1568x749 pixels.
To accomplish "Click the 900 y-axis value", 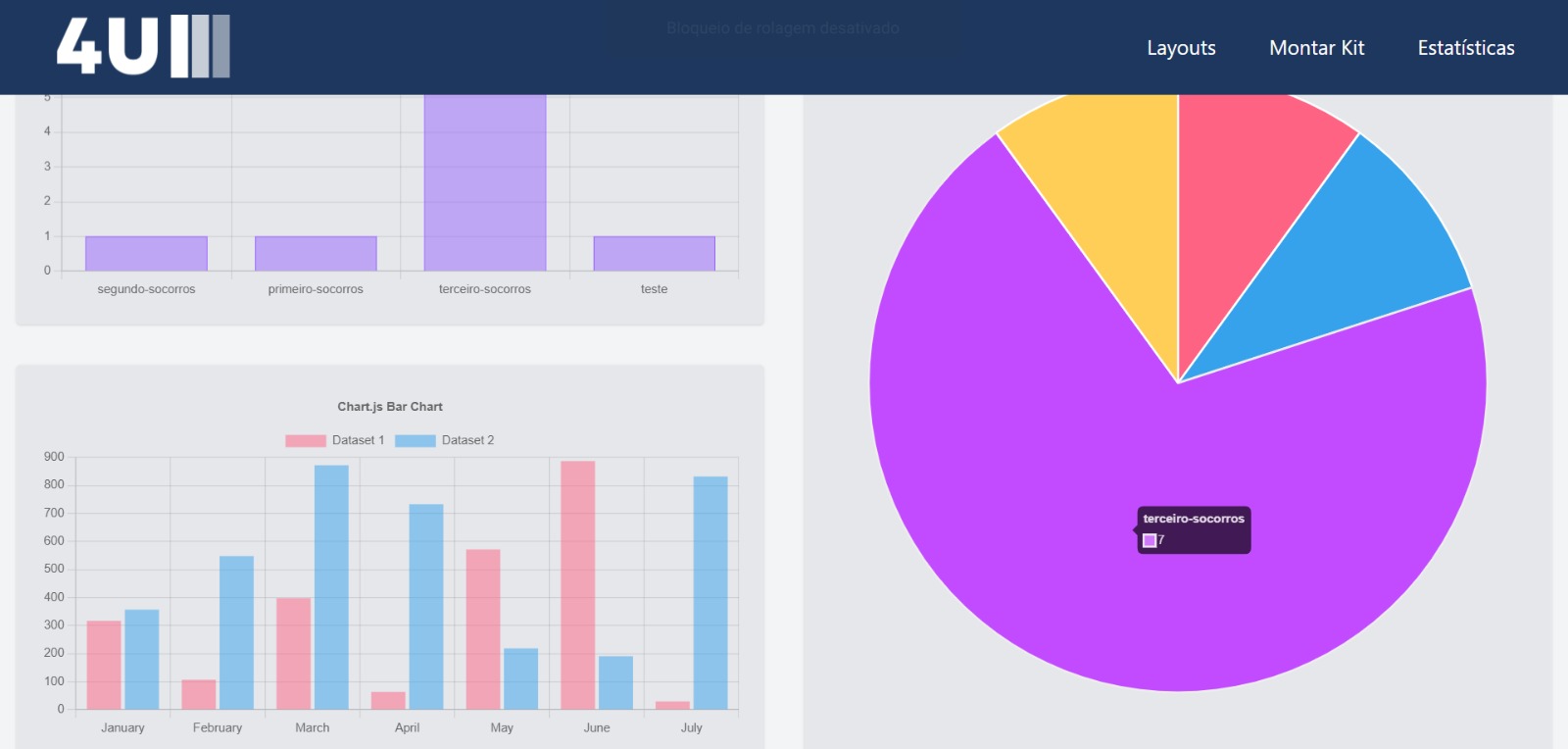I will tap(54, 457).
